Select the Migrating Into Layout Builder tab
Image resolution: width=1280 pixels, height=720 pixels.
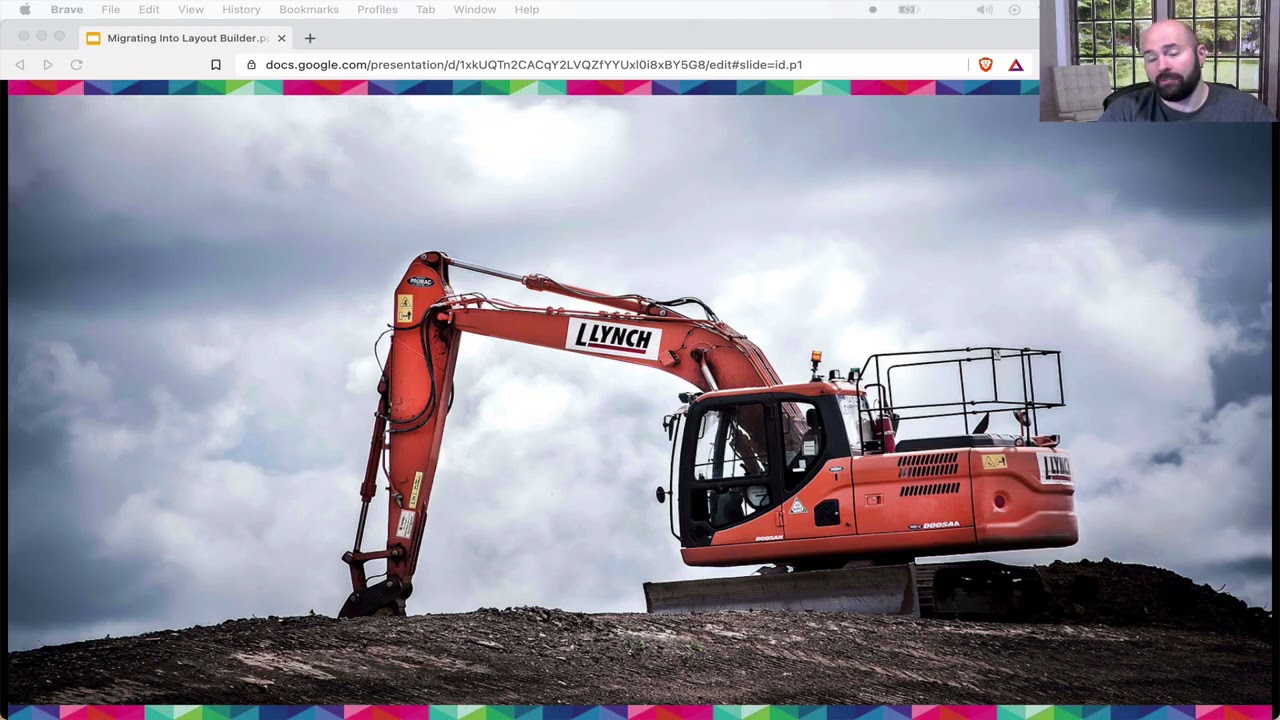188,38
